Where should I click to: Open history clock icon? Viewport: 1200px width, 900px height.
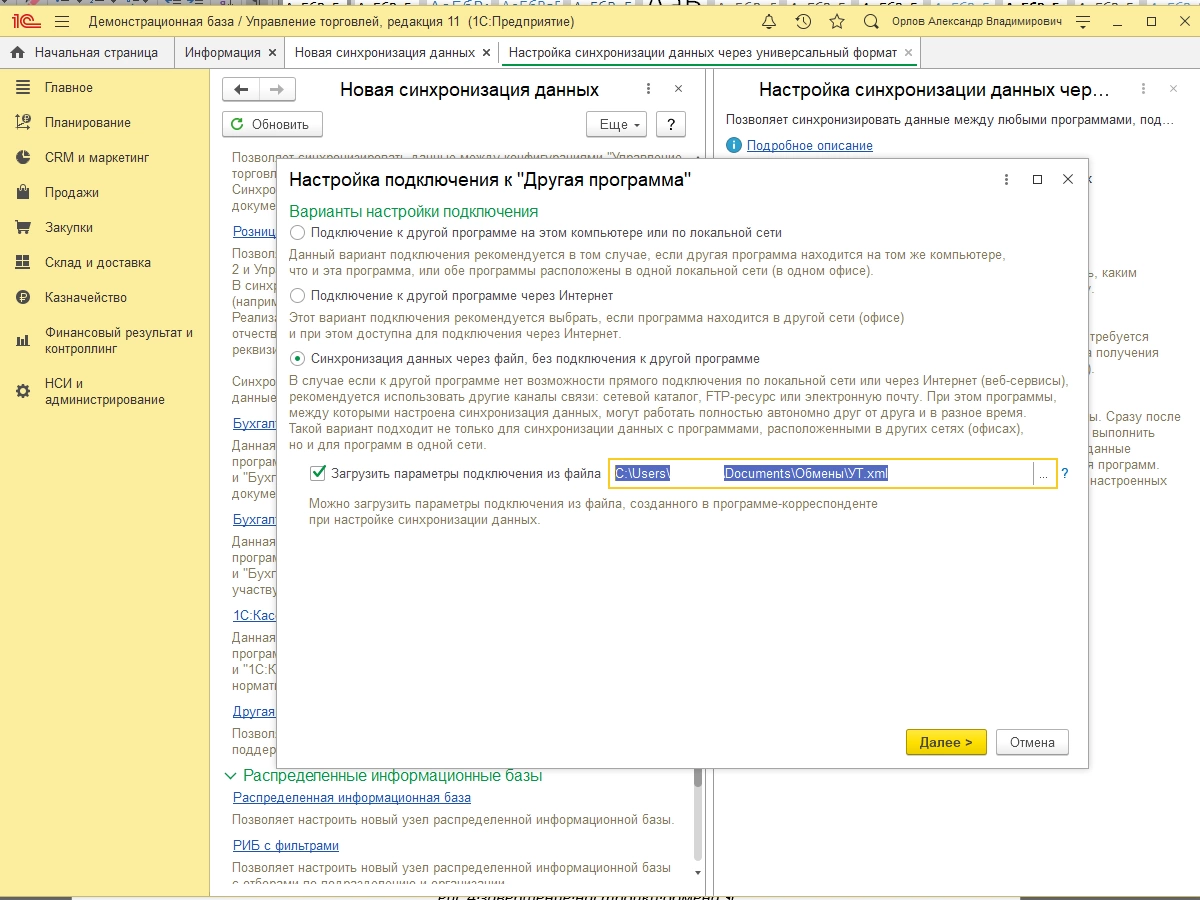point(803,21)
